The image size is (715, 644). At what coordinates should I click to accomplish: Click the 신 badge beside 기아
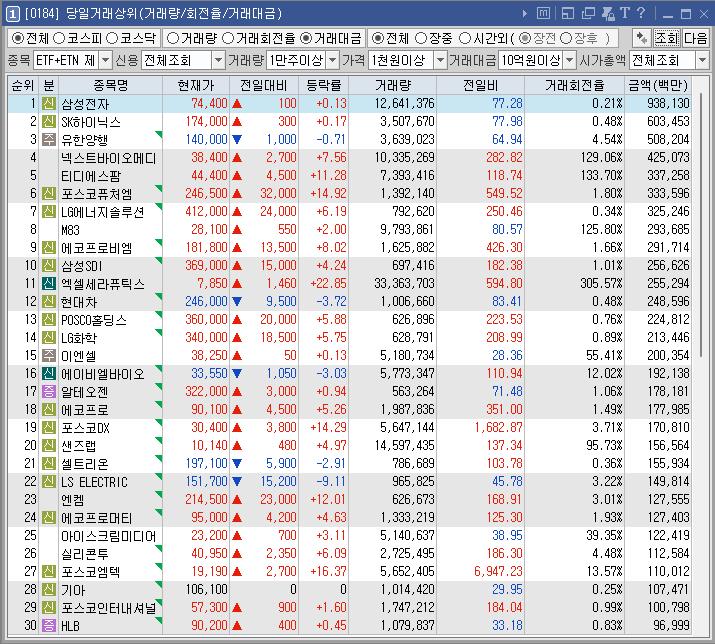[49, 589]
